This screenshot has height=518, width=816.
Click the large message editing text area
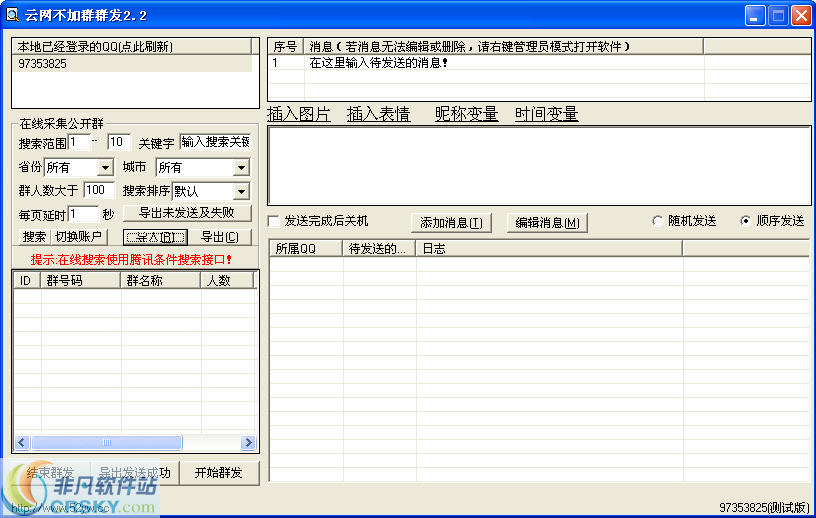[539, 165]
